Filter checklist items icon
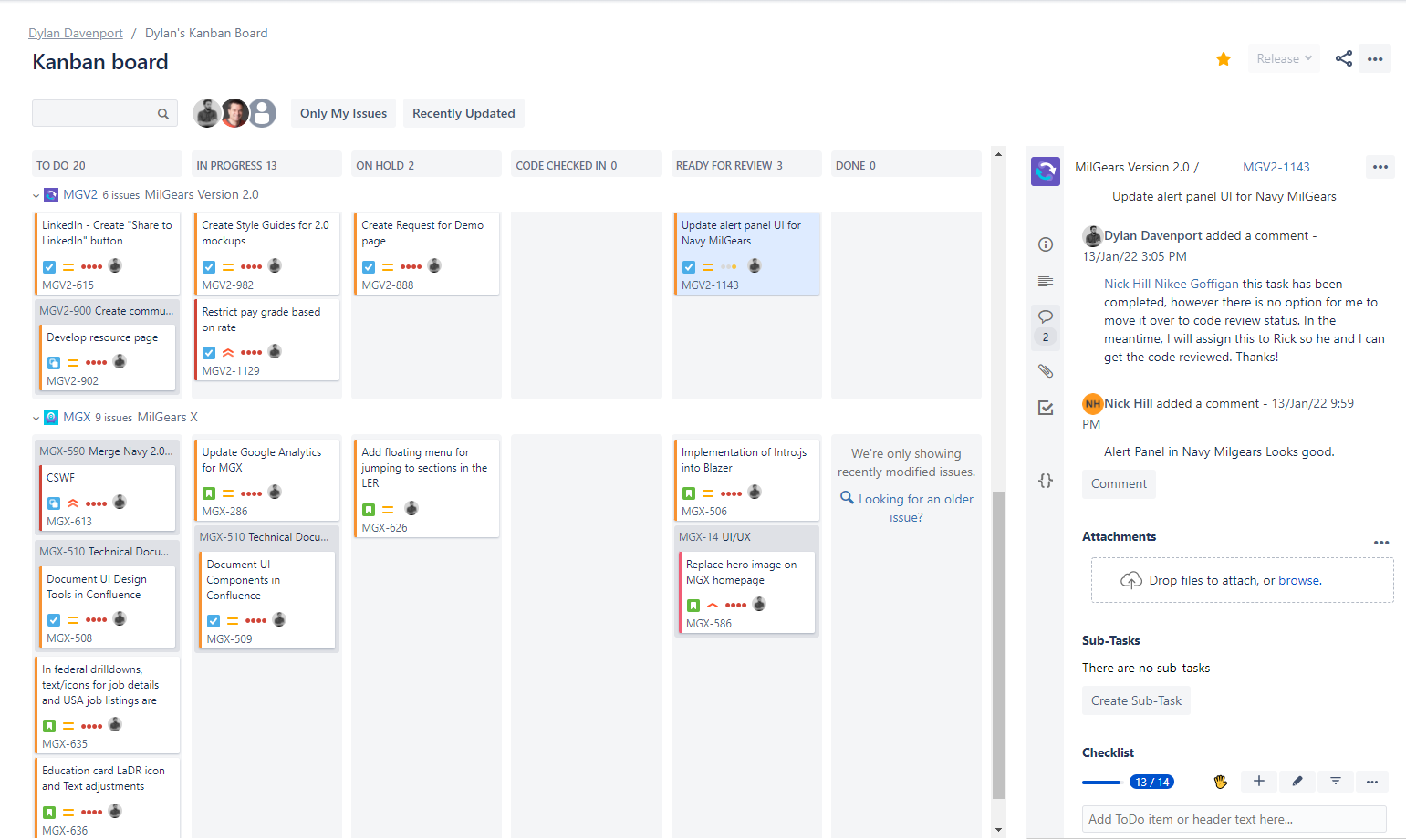 click(x=1336, y=781)
